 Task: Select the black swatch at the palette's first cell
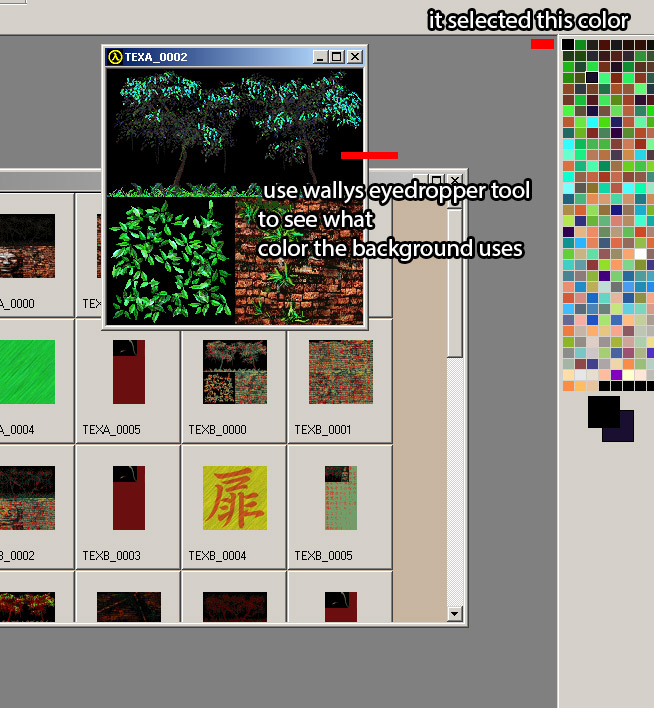(568, 44)
